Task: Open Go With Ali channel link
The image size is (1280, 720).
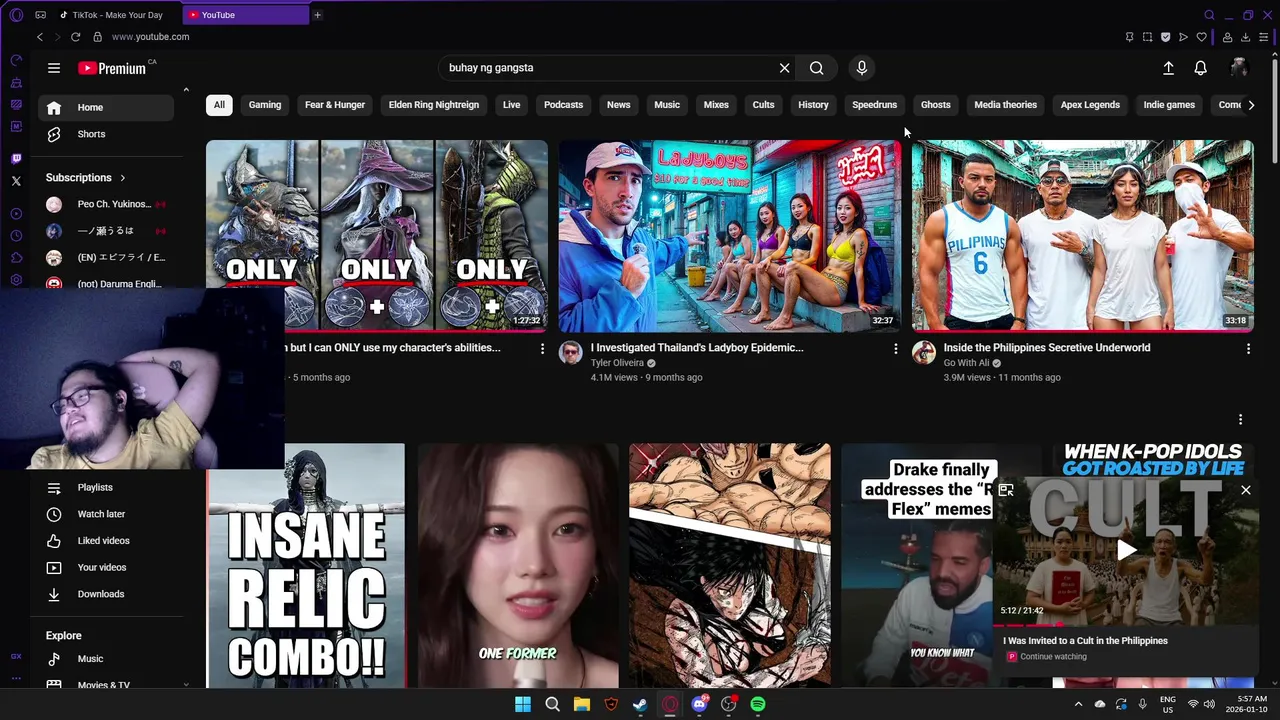Action: (x=966, y=363)
